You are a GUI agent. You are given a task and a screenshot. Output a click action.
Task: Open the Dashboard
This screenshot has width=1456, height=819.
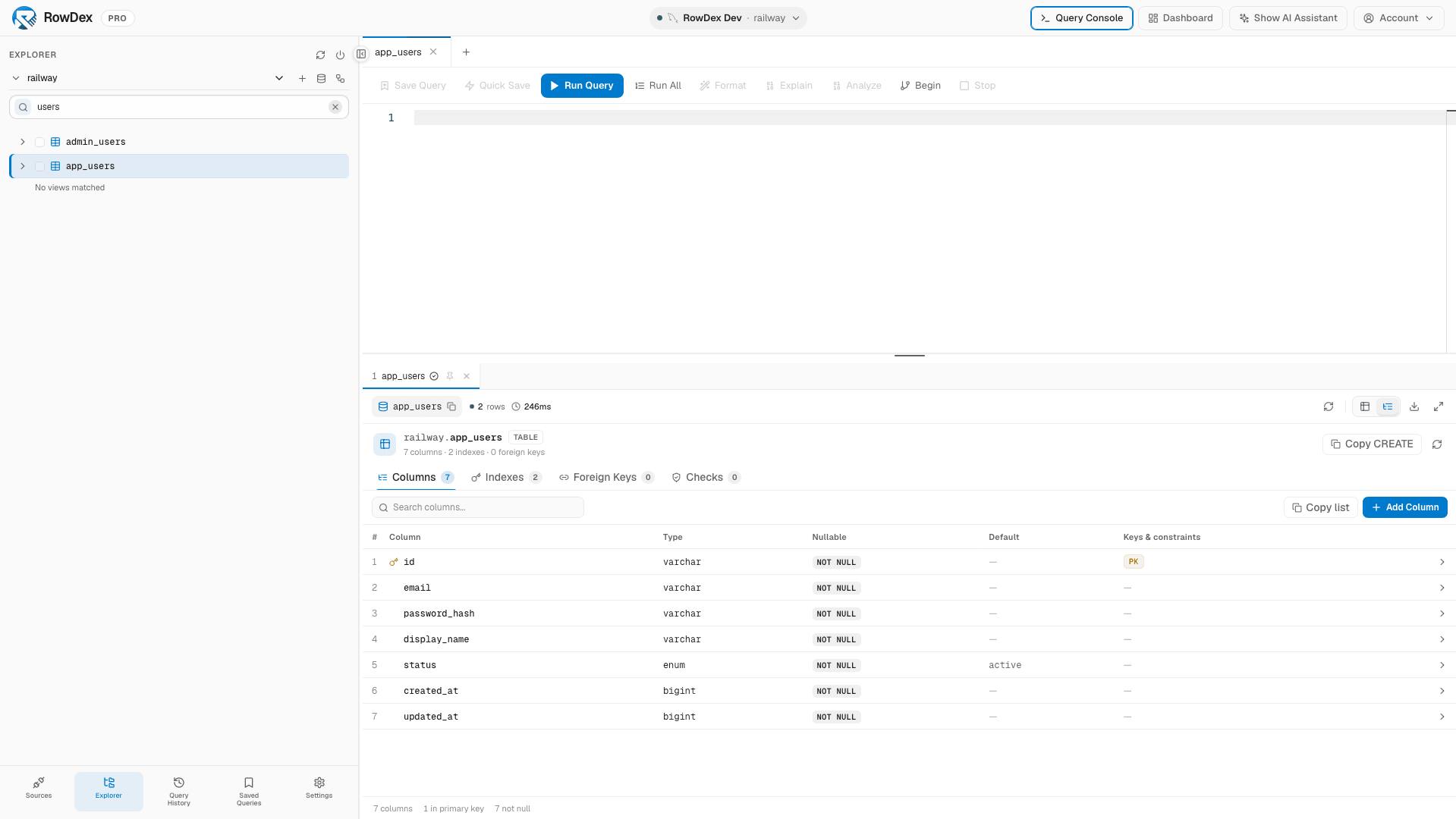1180,18
